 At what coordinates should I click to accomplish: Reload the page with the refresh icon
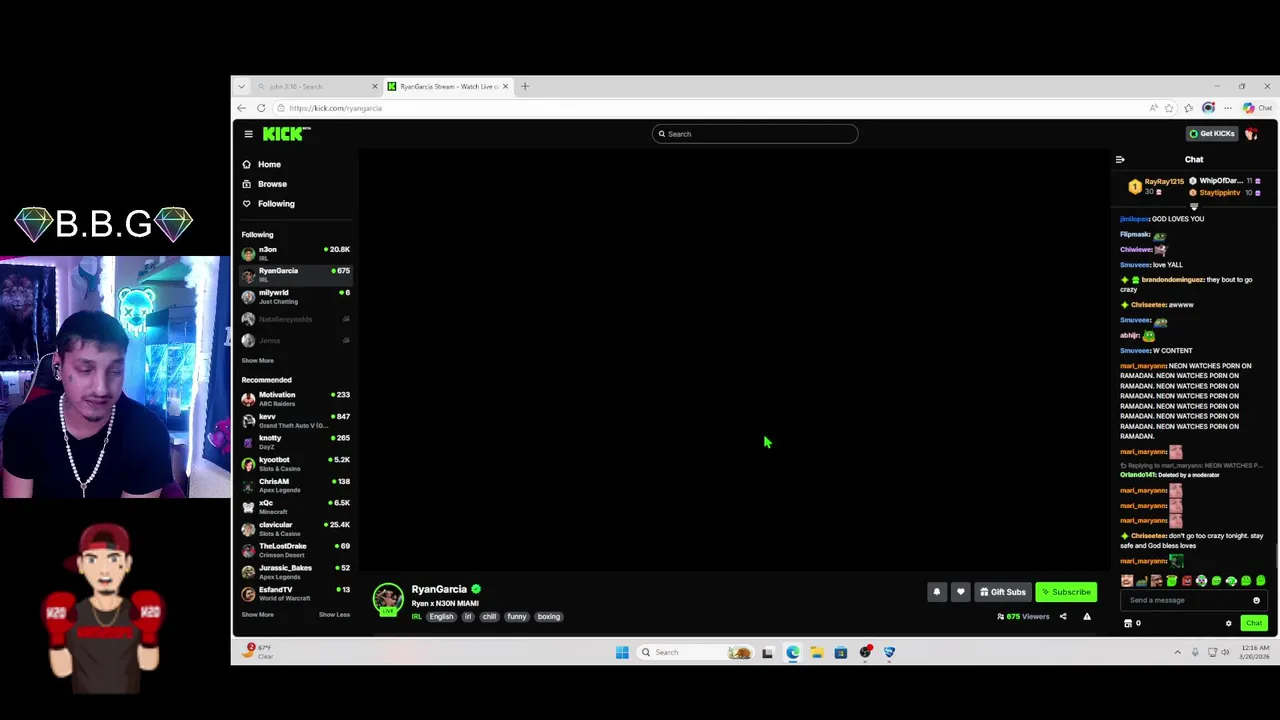point(261,108)
